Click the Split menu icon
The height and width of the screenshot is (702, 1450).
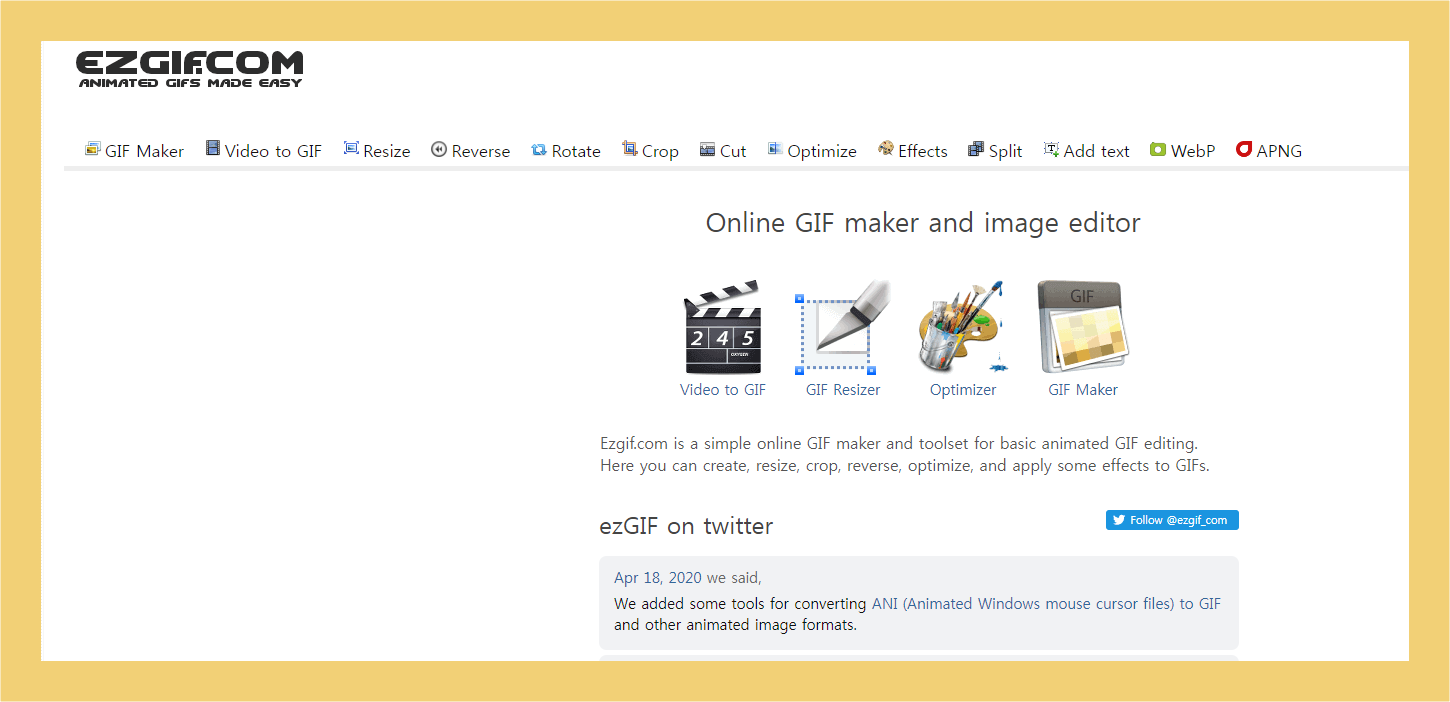point(976,149)
